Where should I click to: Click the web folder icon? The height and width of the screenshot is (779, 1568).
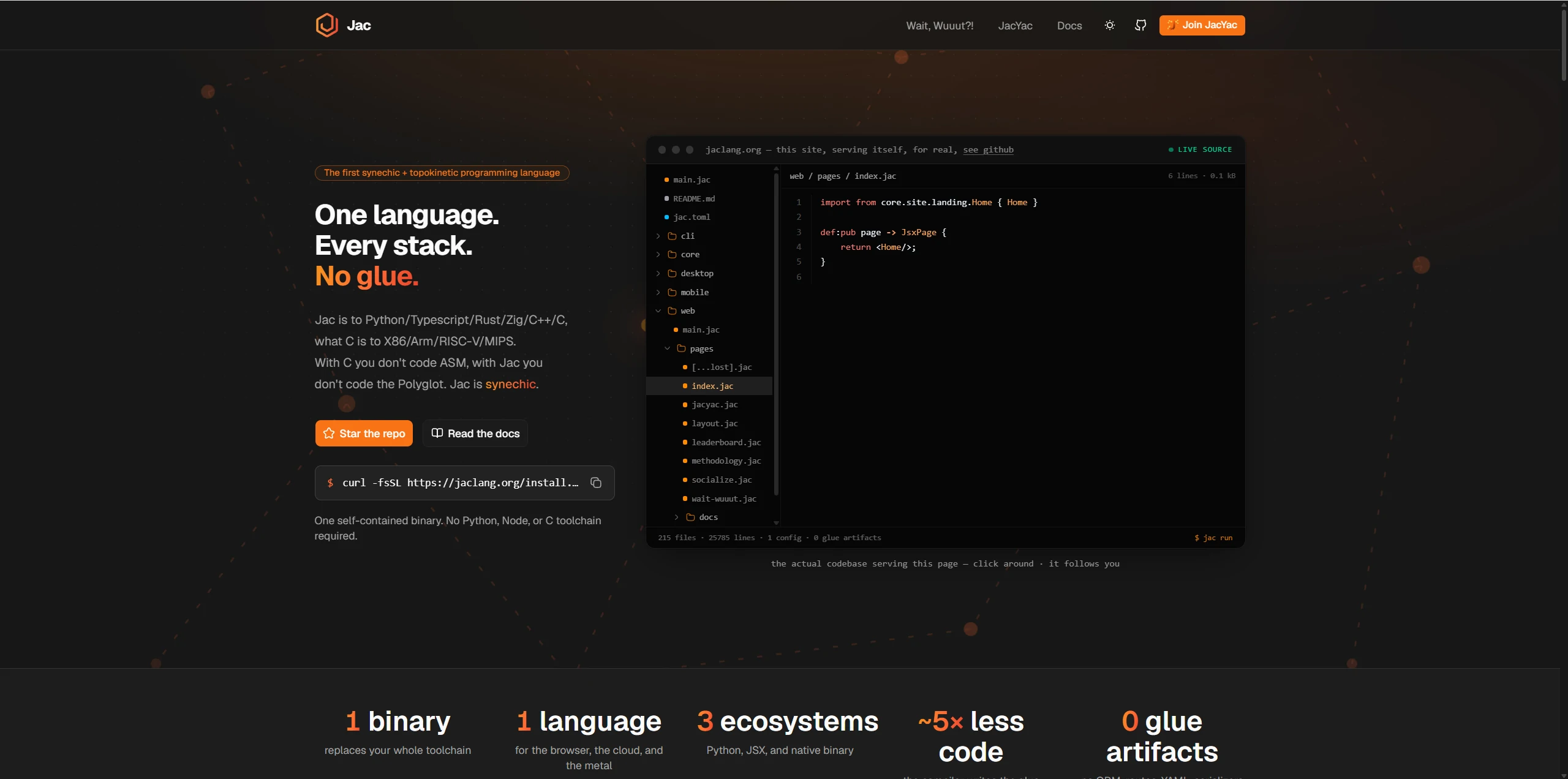[672, 310]
